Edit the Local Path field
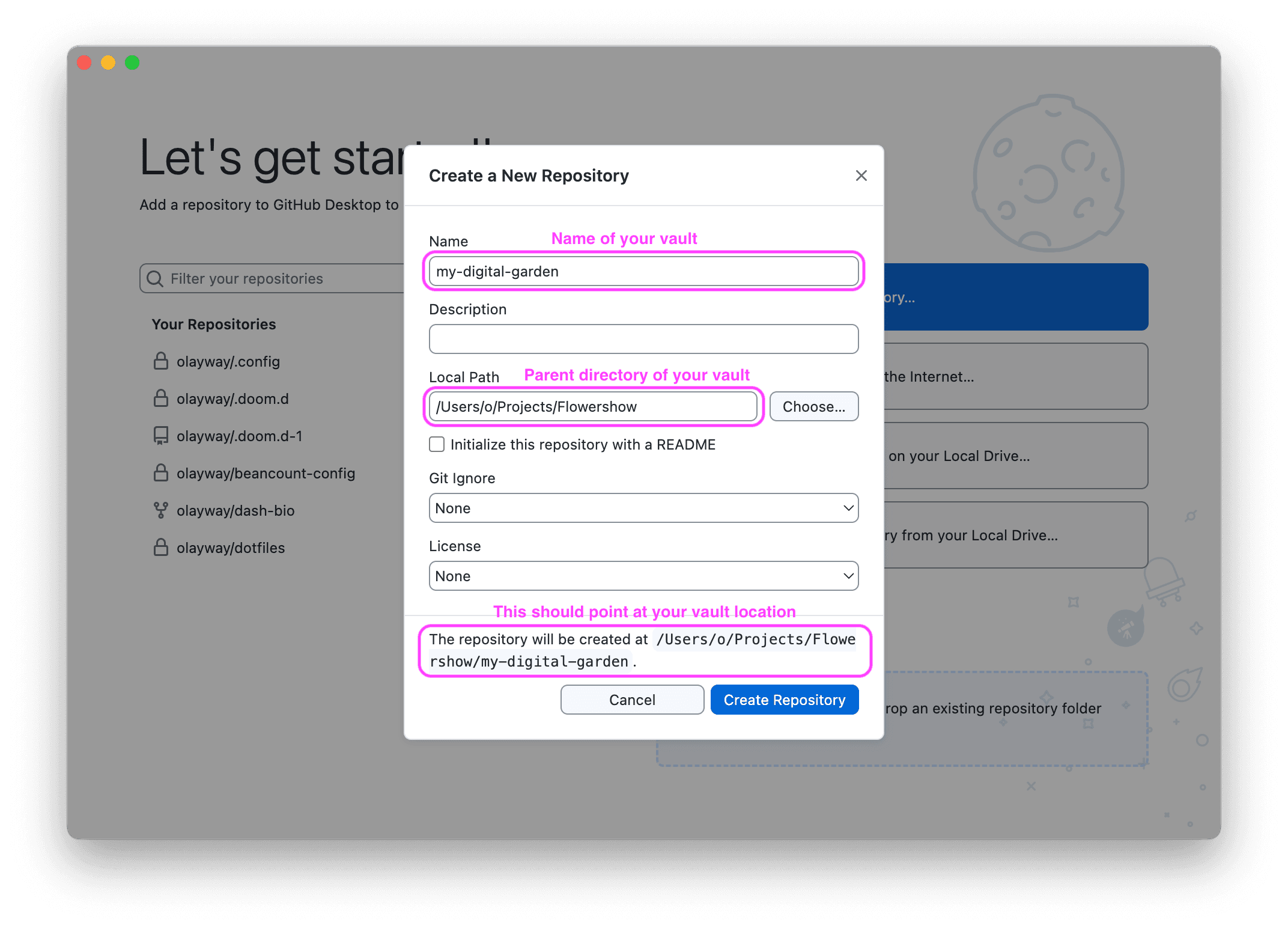 [593, 406]
